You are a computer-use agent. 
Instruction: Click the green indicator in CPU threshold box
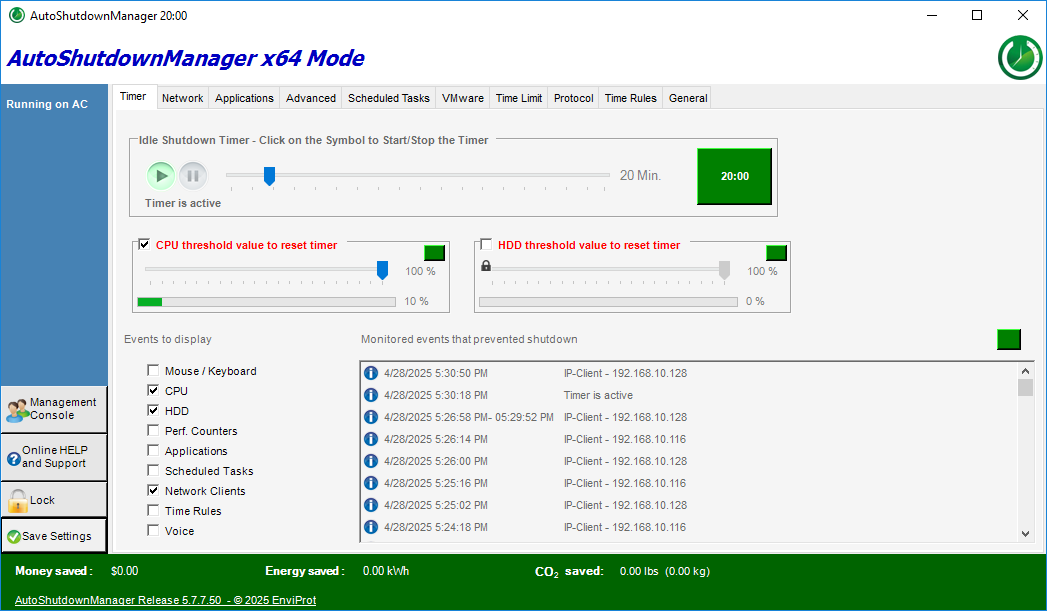point(434,253)
